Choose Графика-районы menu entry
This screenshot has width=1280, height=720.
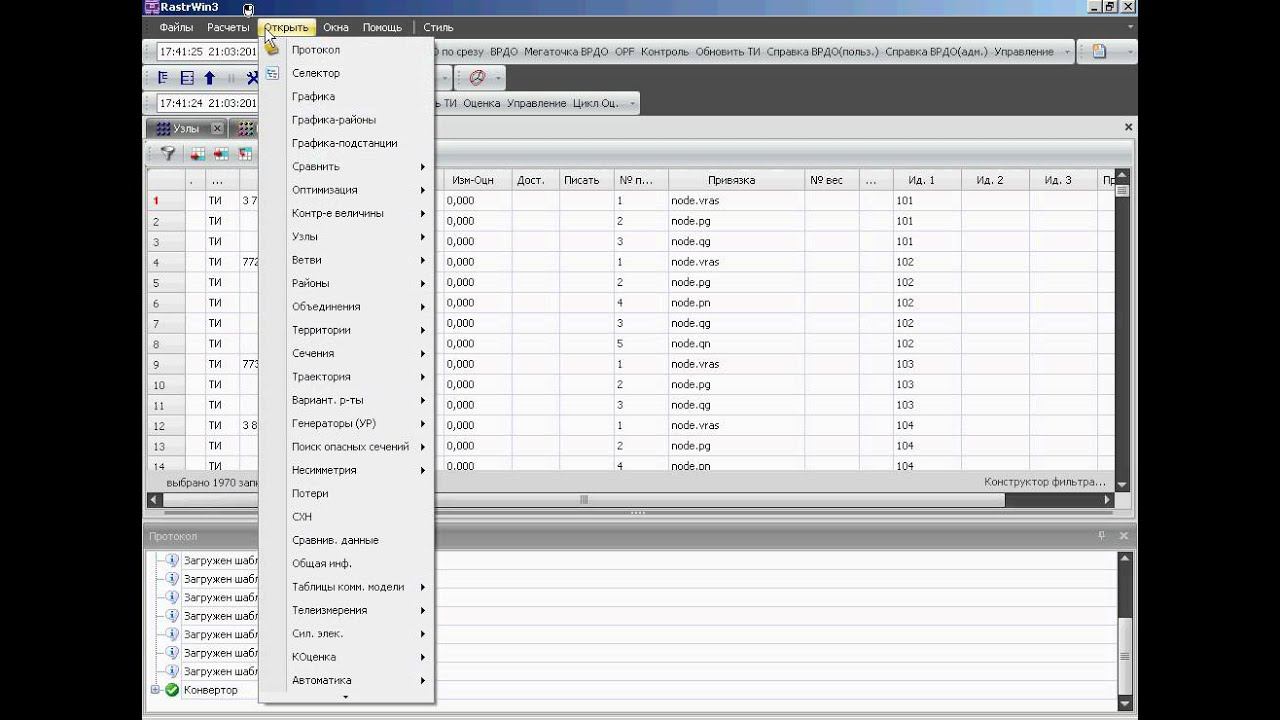click(346, 120)
